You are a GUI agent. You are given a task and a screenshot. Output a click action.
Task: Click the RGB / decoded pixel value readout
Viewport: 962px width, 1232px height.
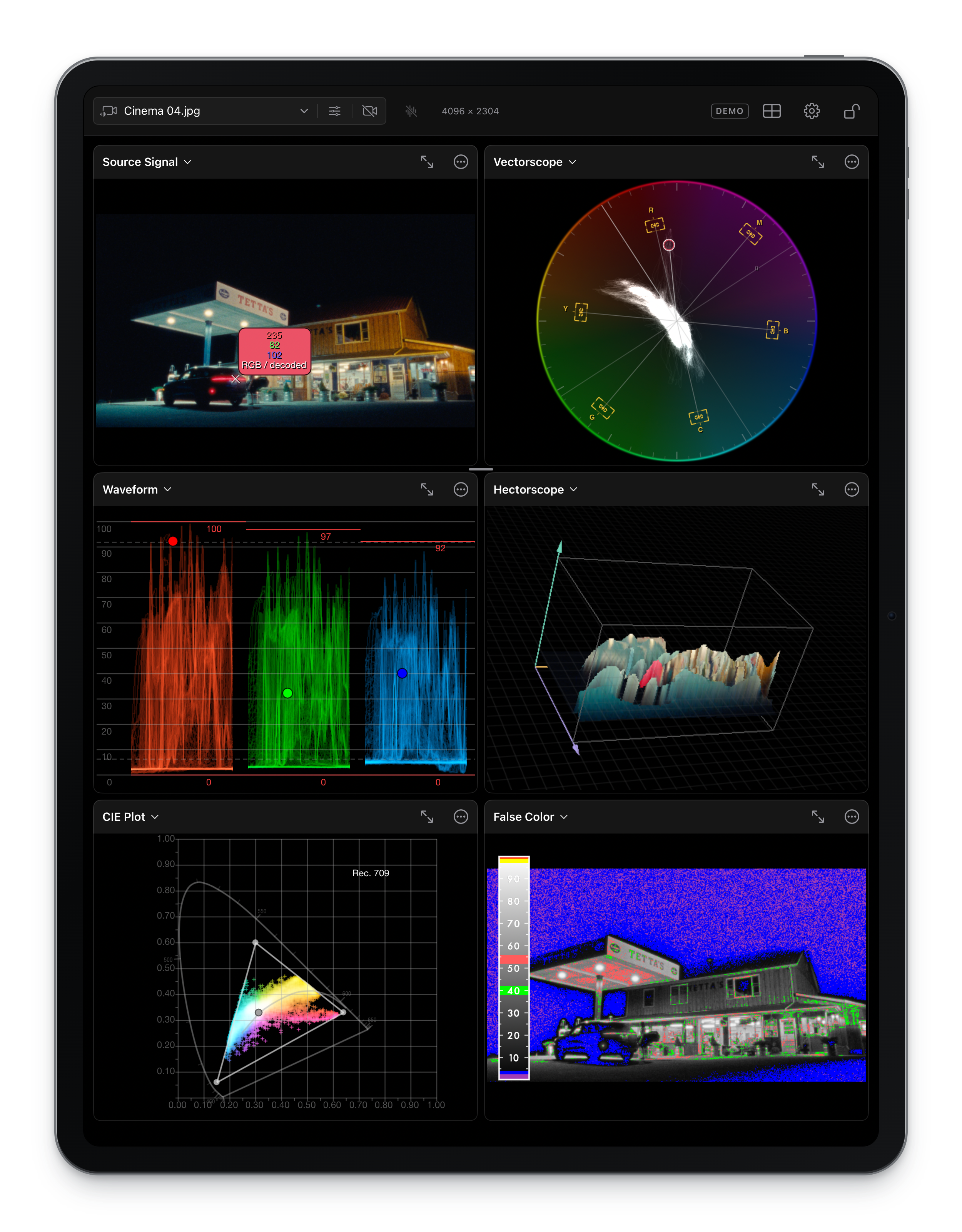tap(275, 351)
